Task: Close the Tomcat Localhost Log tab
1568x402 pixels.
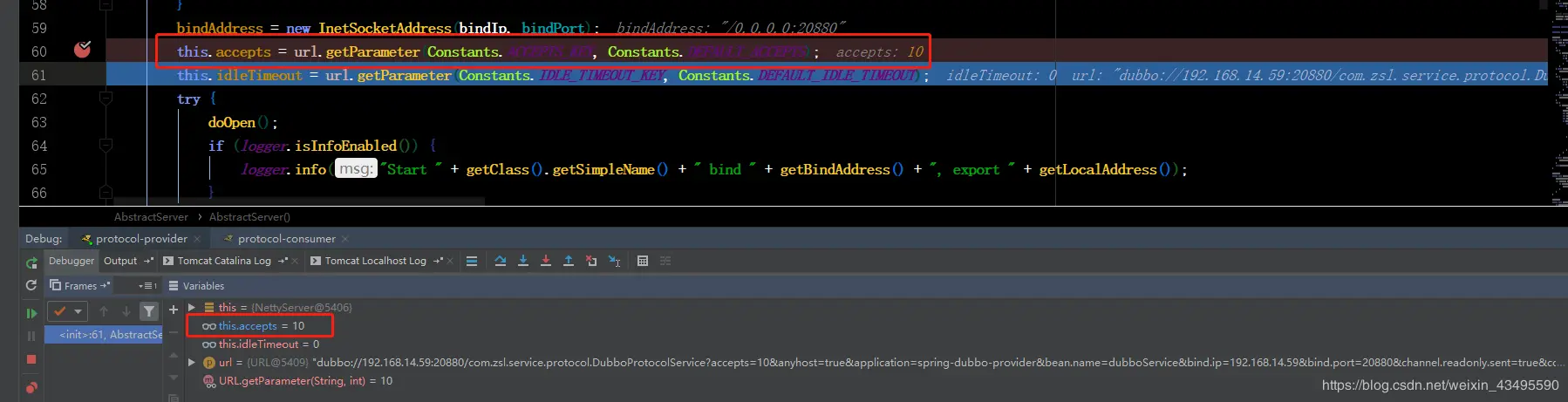Action: coord(450,262)
